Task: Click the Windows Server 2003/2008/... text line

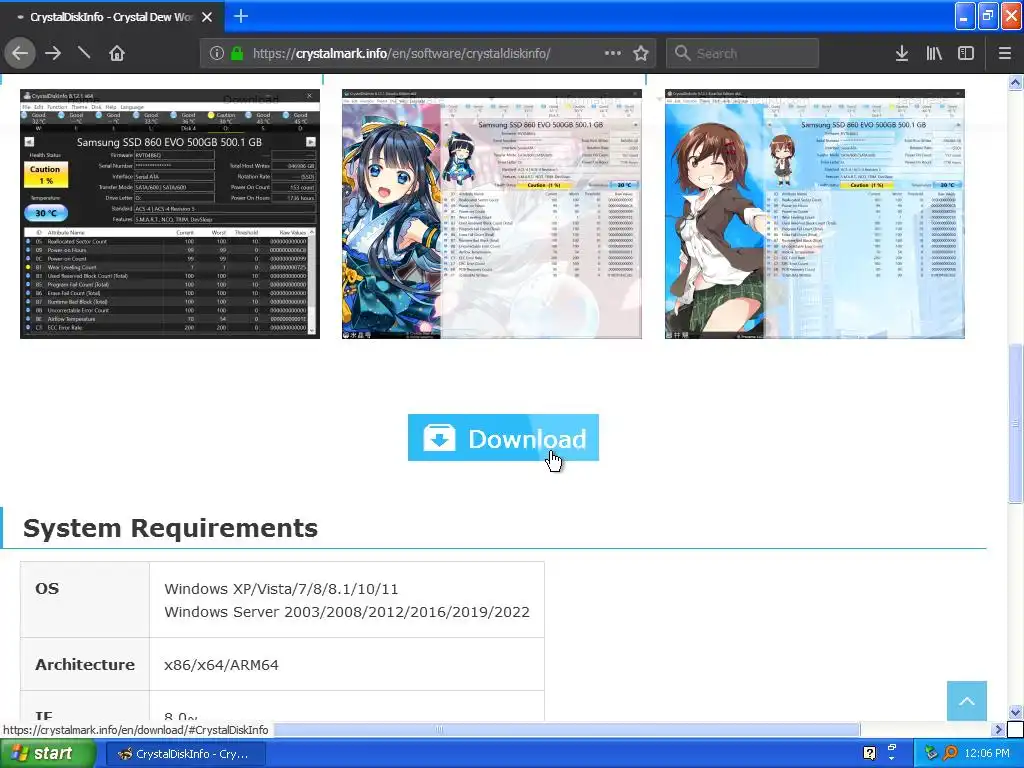Action: pyautogui.click(x=347, y=612)
